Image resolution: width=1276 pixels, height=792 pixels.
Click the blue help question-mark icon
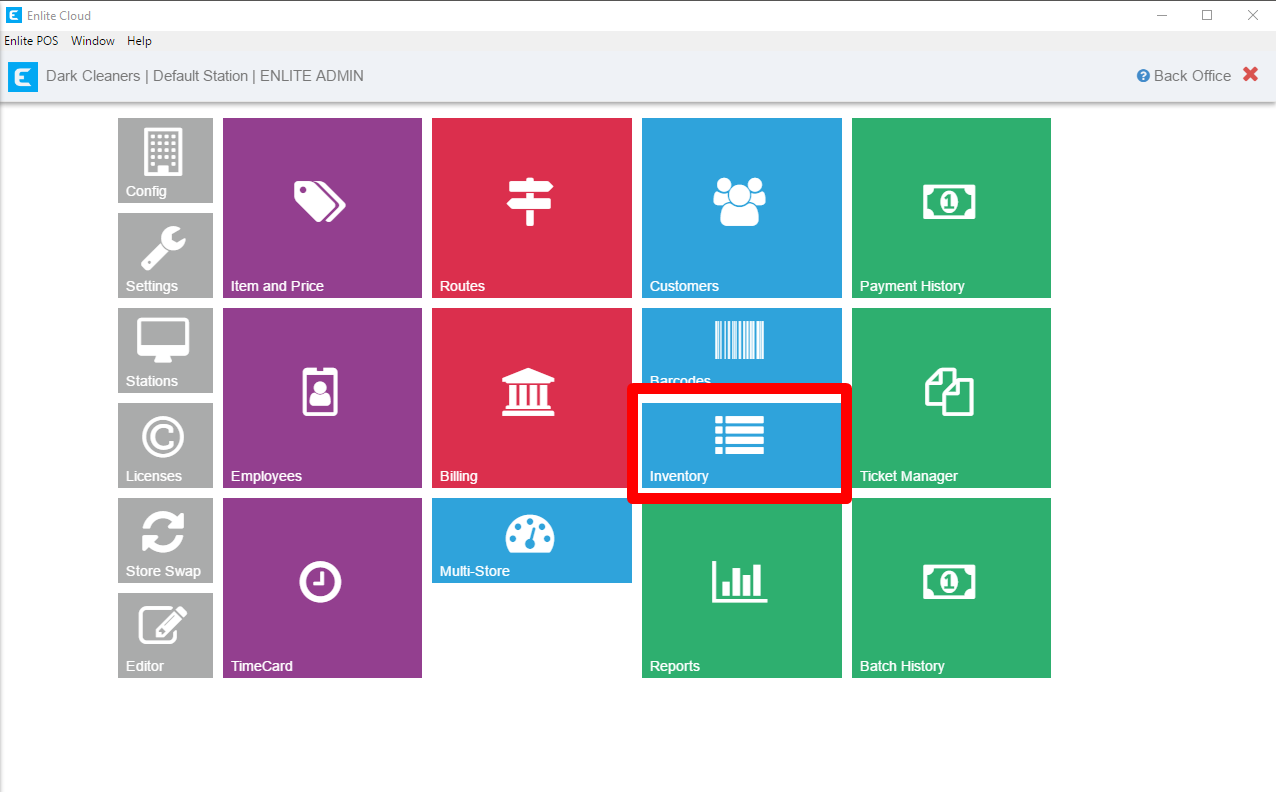point(1143,76)
